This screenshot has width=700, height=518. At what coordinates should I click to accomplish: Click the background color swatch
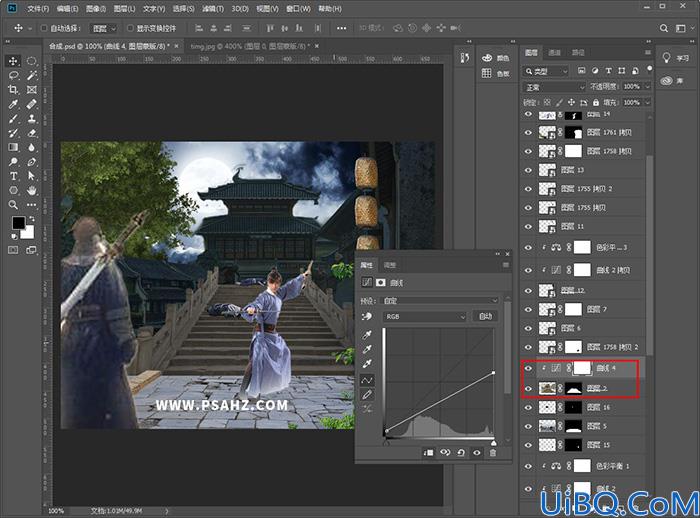click(x=28, y=232)
